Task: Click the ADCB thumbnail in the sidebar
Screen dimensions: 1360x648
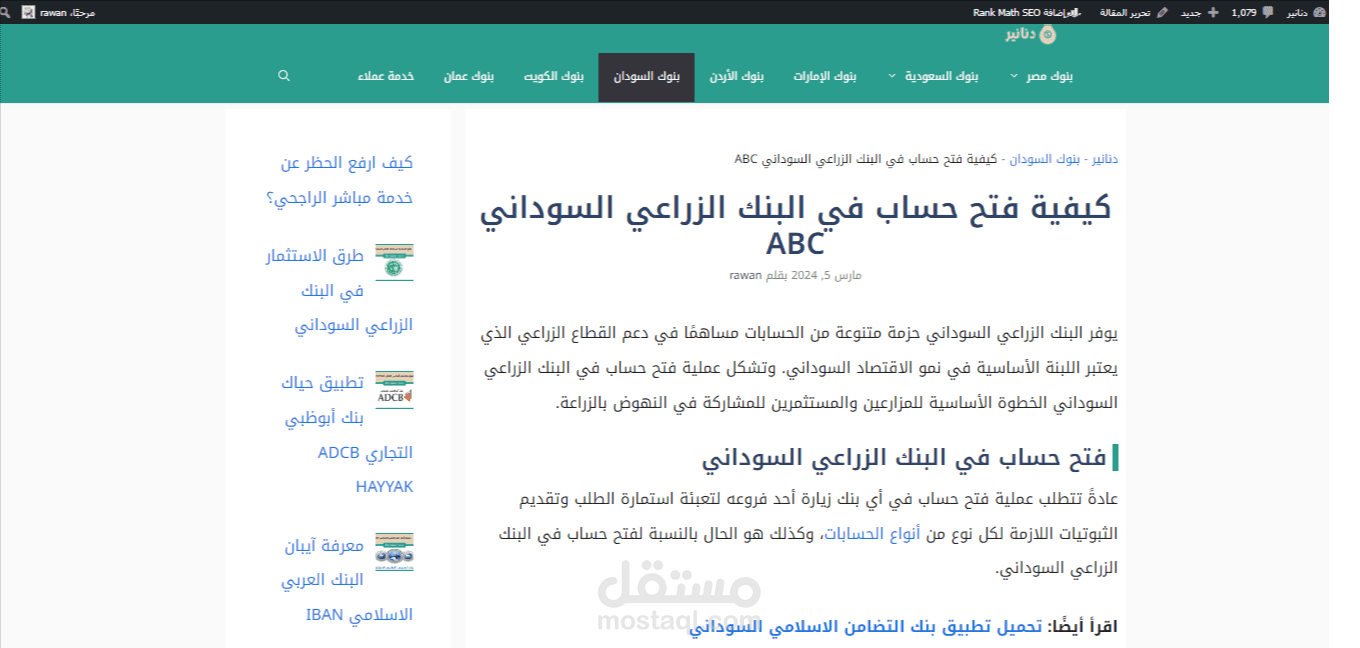Action: pos(394,389)
